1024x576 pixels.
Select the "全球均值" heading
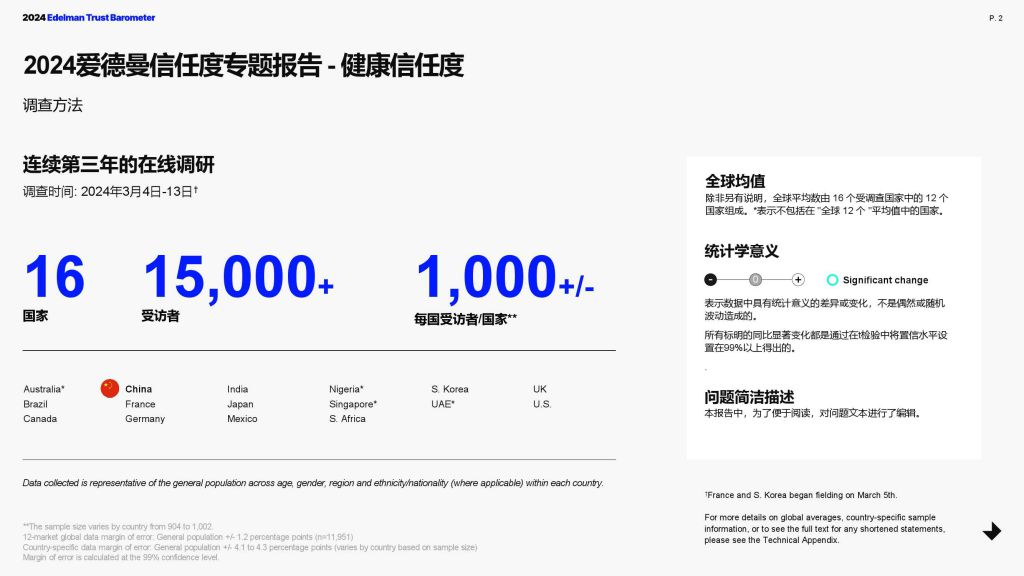click(735, 181)
